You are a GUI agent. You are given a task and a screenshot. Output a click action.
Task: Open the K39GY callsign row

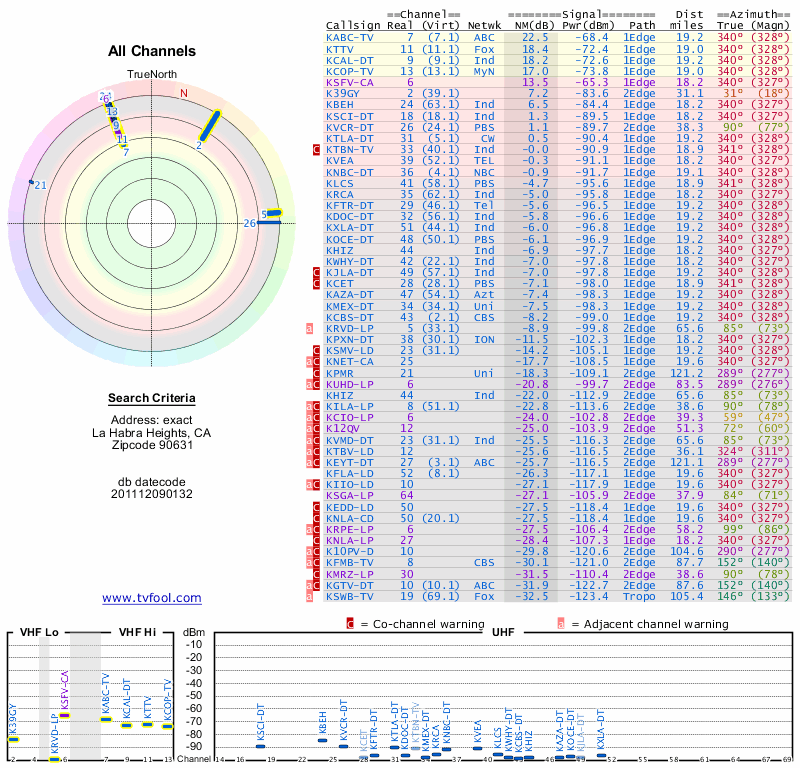tap(344, 93)
